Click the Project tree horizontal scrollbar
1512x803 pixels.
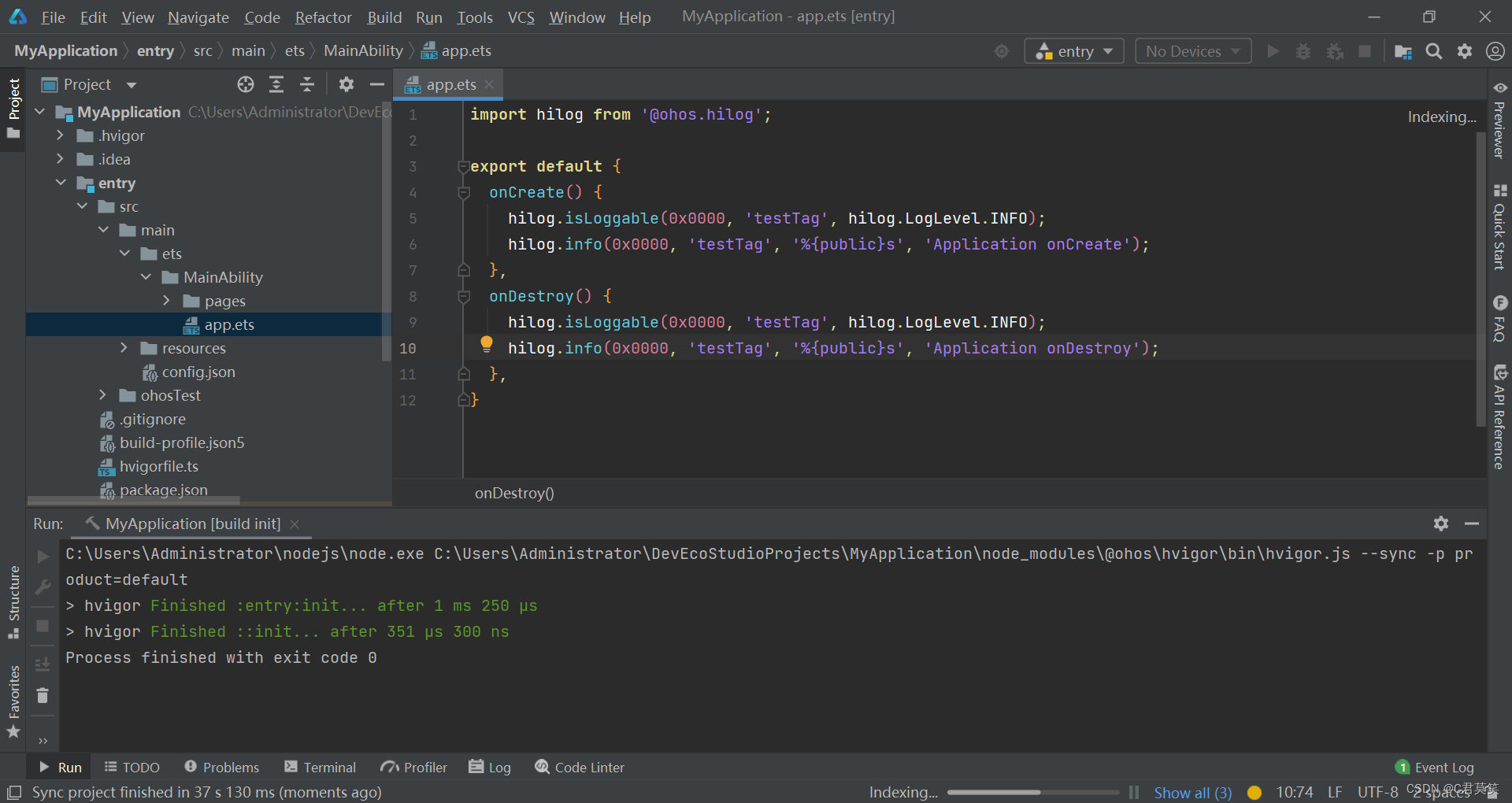[134, 500]
